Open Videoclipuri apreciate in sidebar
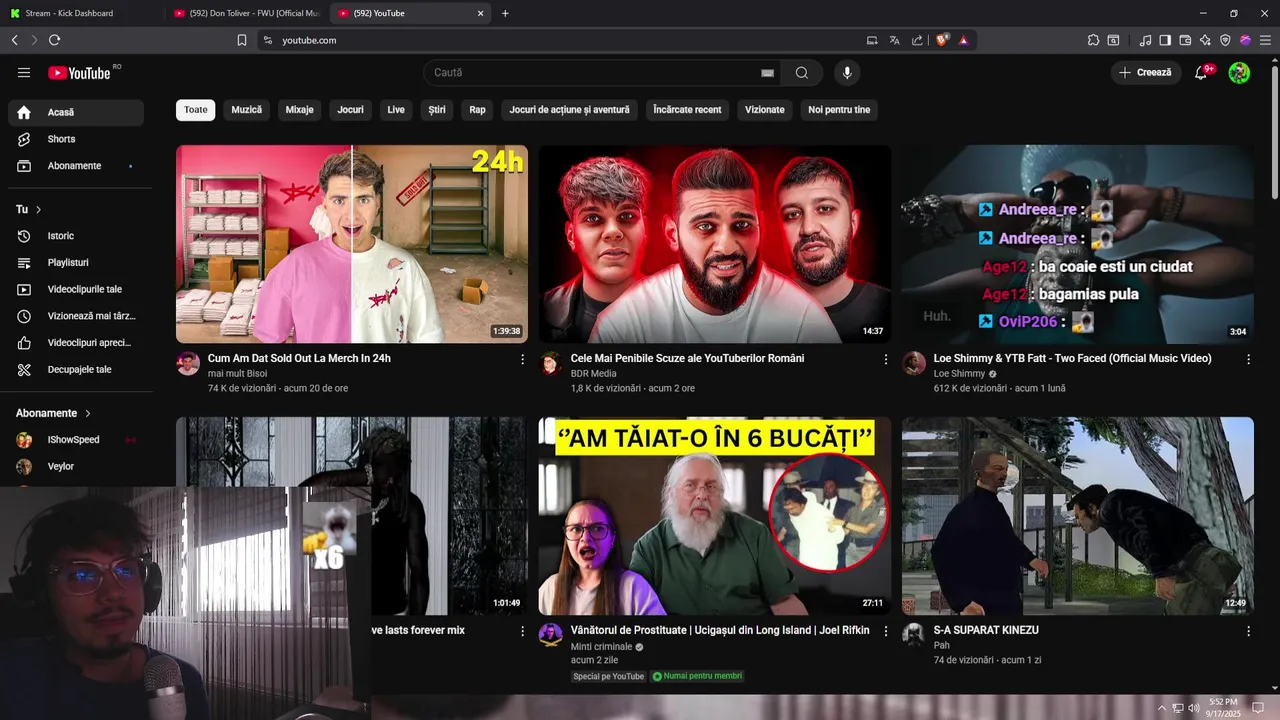Screen dimensions: 1280x720 point(76,343)
